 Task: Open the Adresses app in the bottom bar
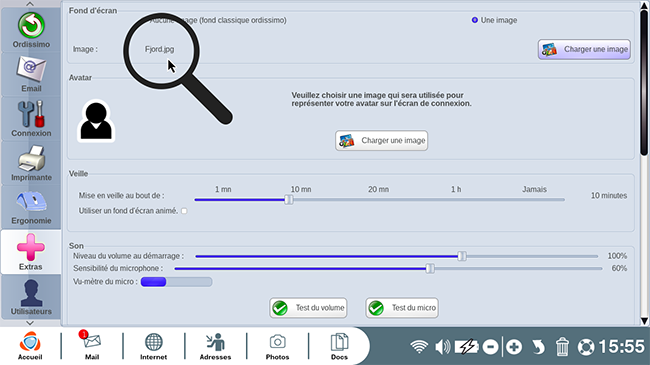[215, 346]
